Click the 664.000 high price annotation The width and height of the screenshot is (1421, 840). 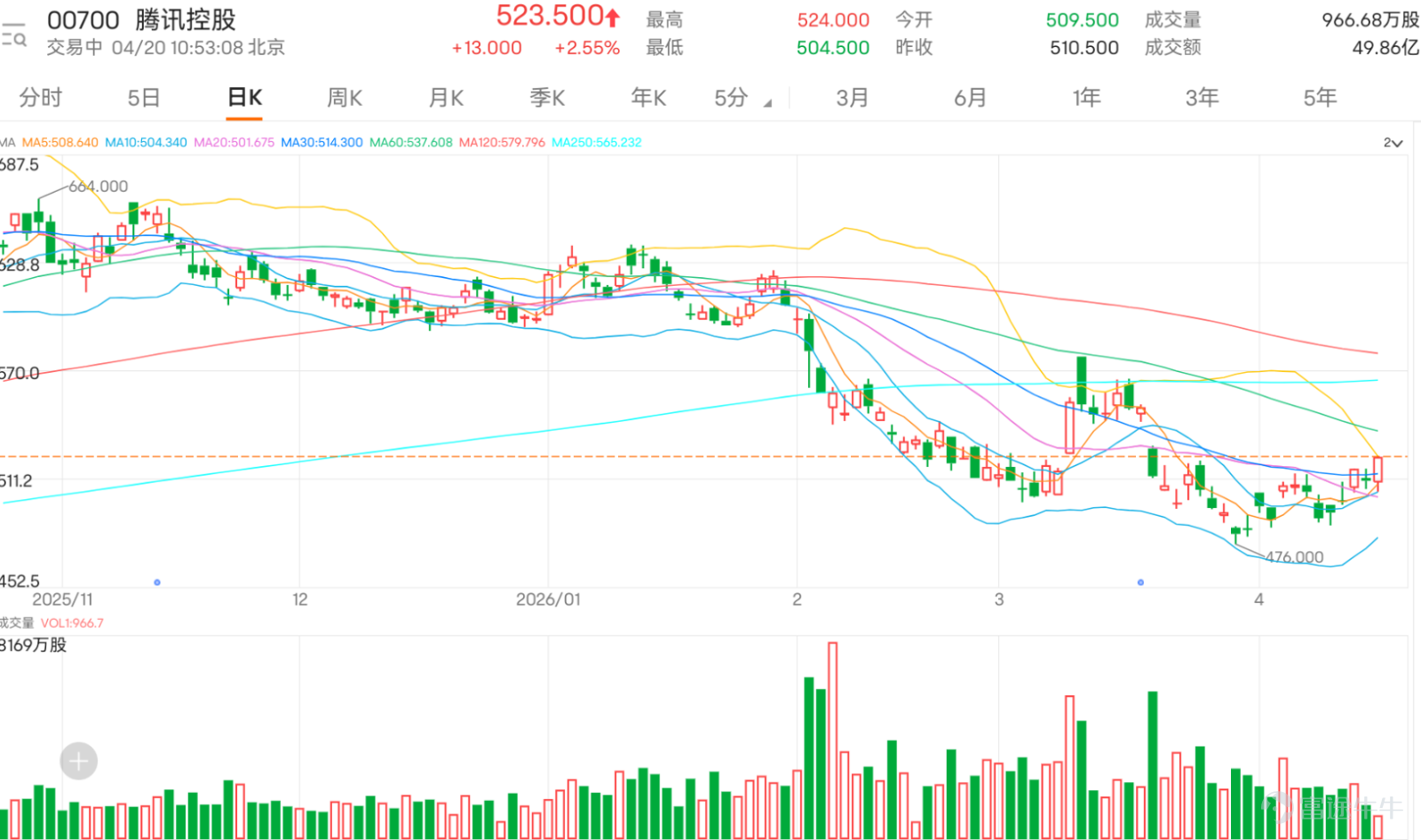(x=99, y=186)
